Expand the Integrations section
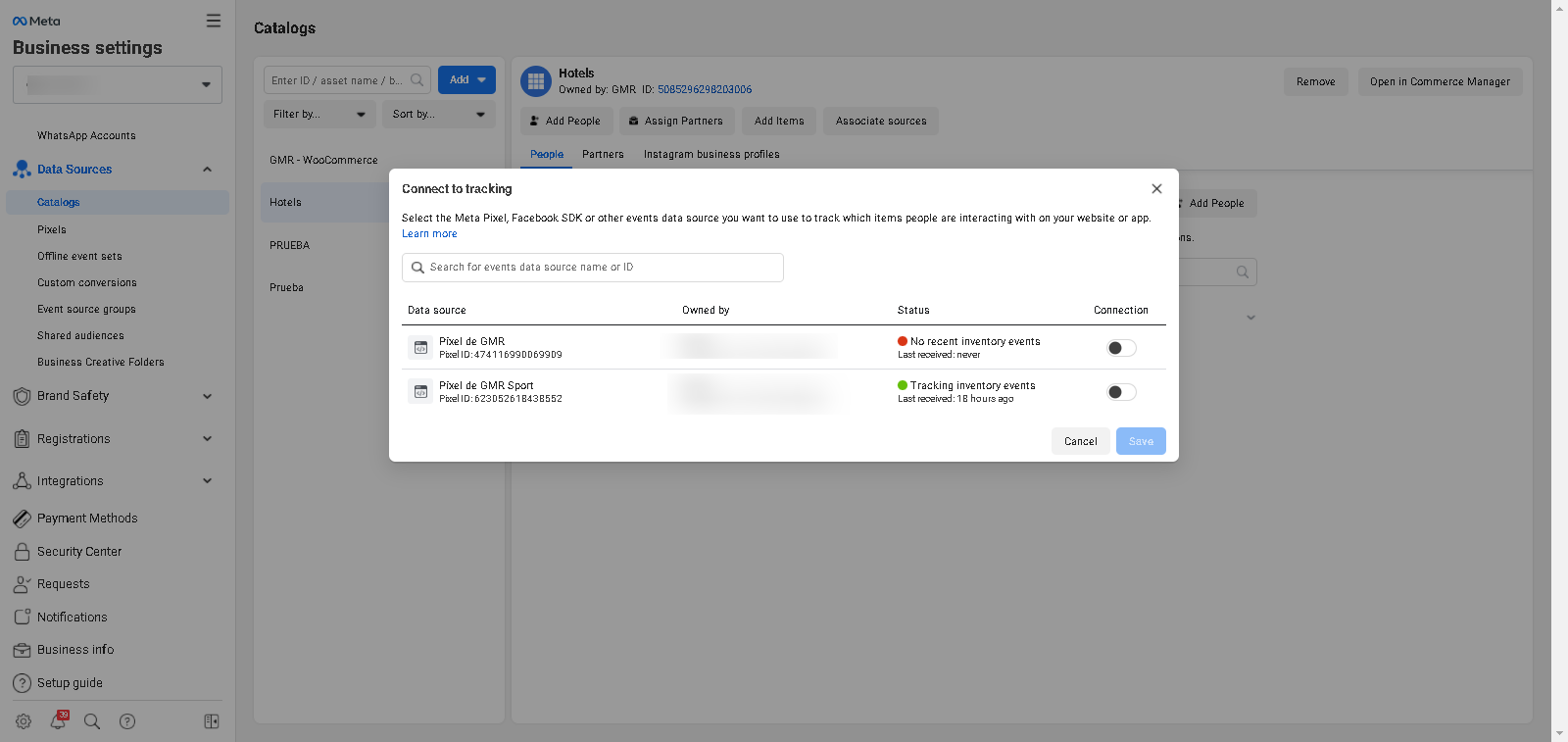1568x742 pixels. [x=207, y=481]
